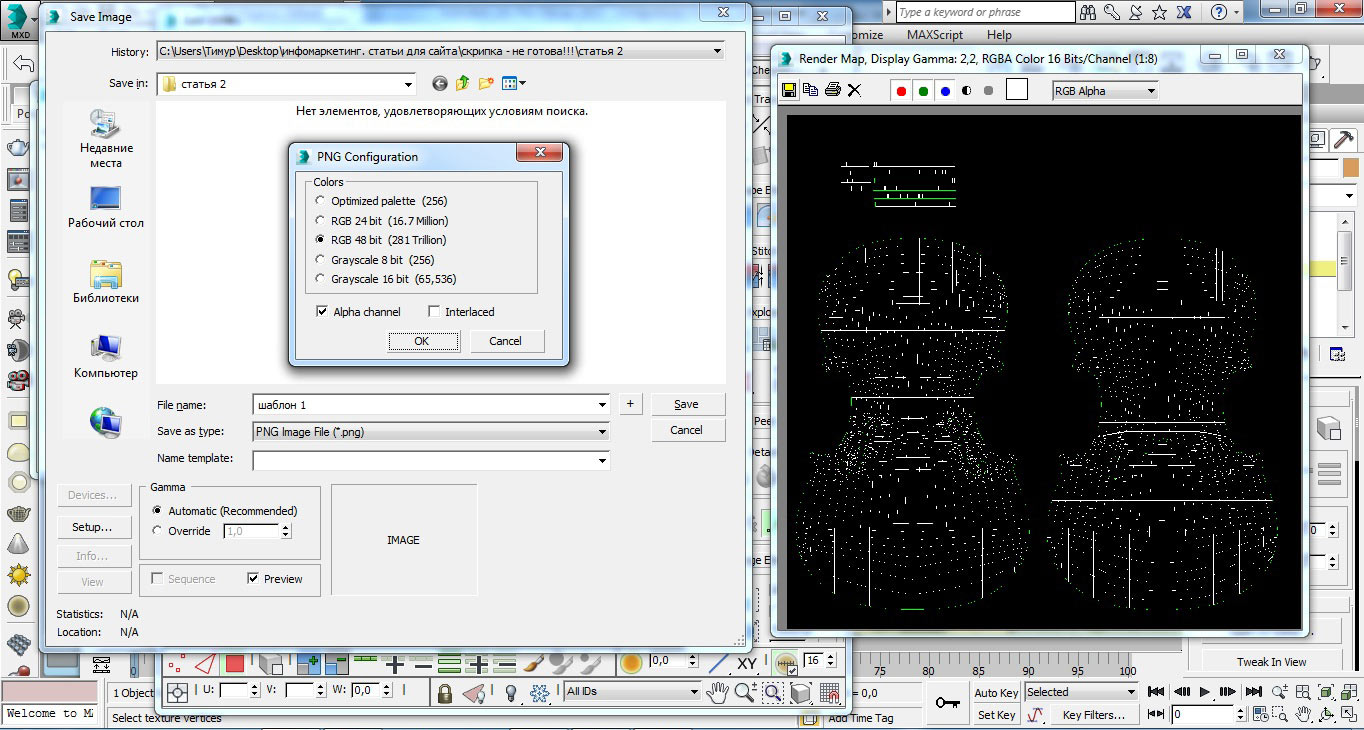The image size is (1364, 730).
Task: Enable the red channel in Render Map
Action: coord(901,91)
